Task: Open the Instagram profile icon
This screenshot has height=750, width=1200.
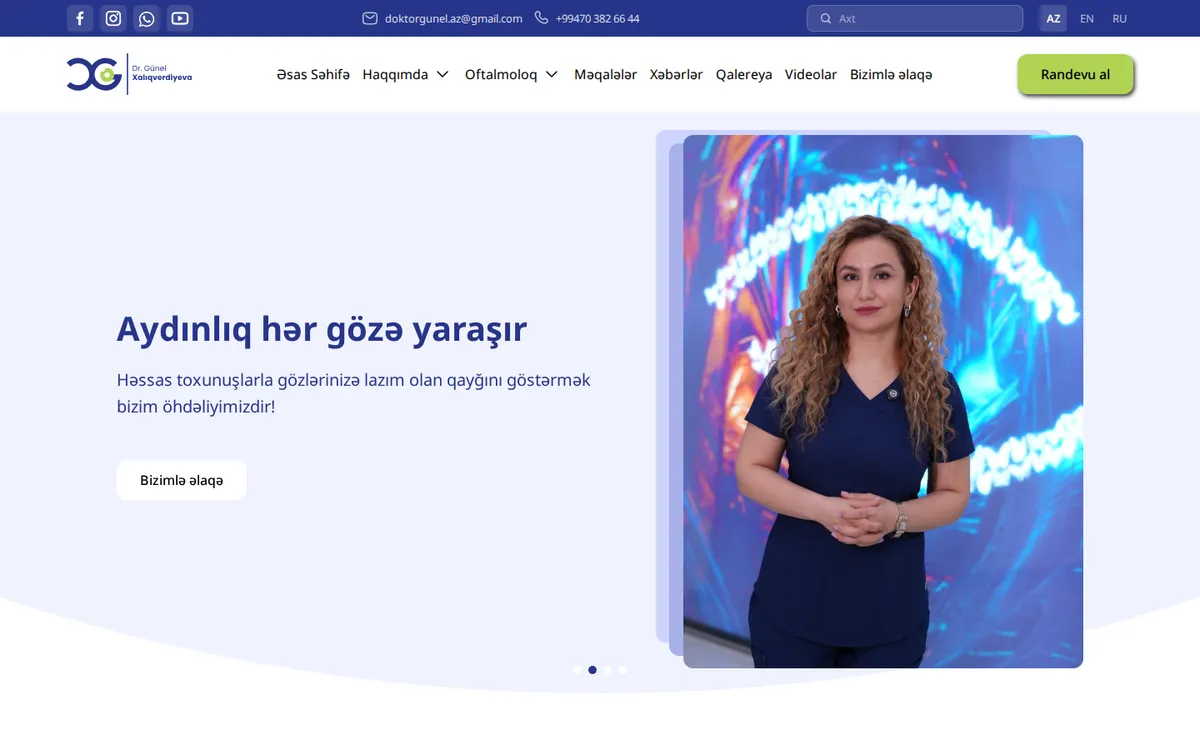Action: point(113,18)
